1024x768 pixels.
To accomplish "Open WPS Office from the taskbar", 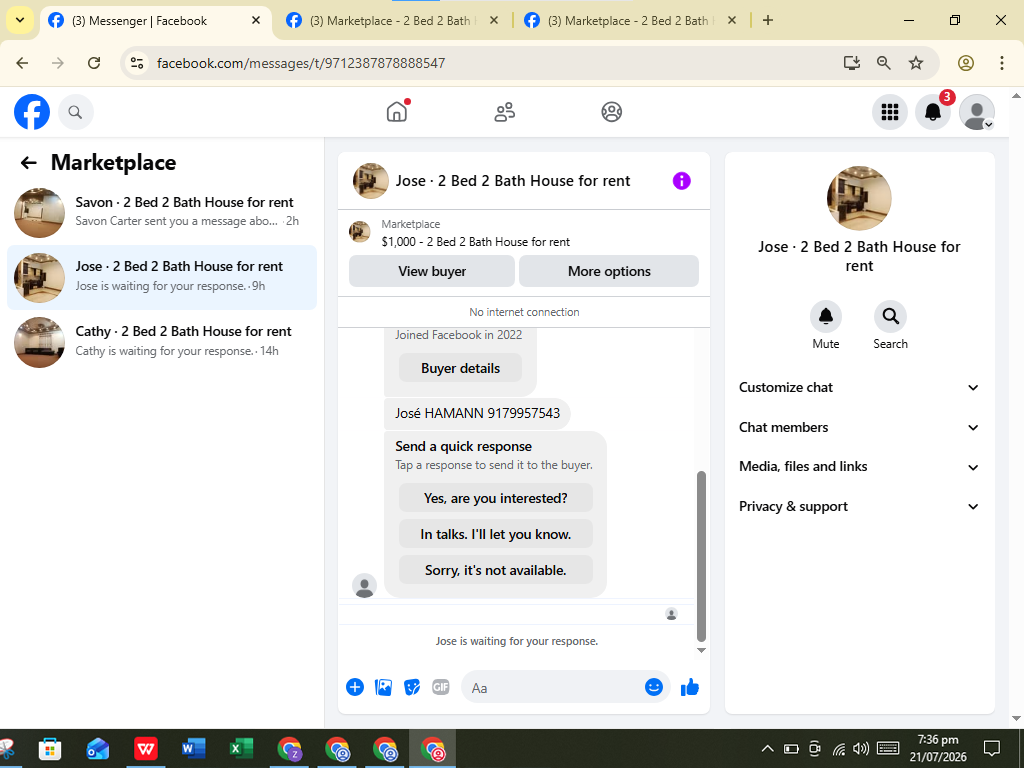I will (146, 748).
